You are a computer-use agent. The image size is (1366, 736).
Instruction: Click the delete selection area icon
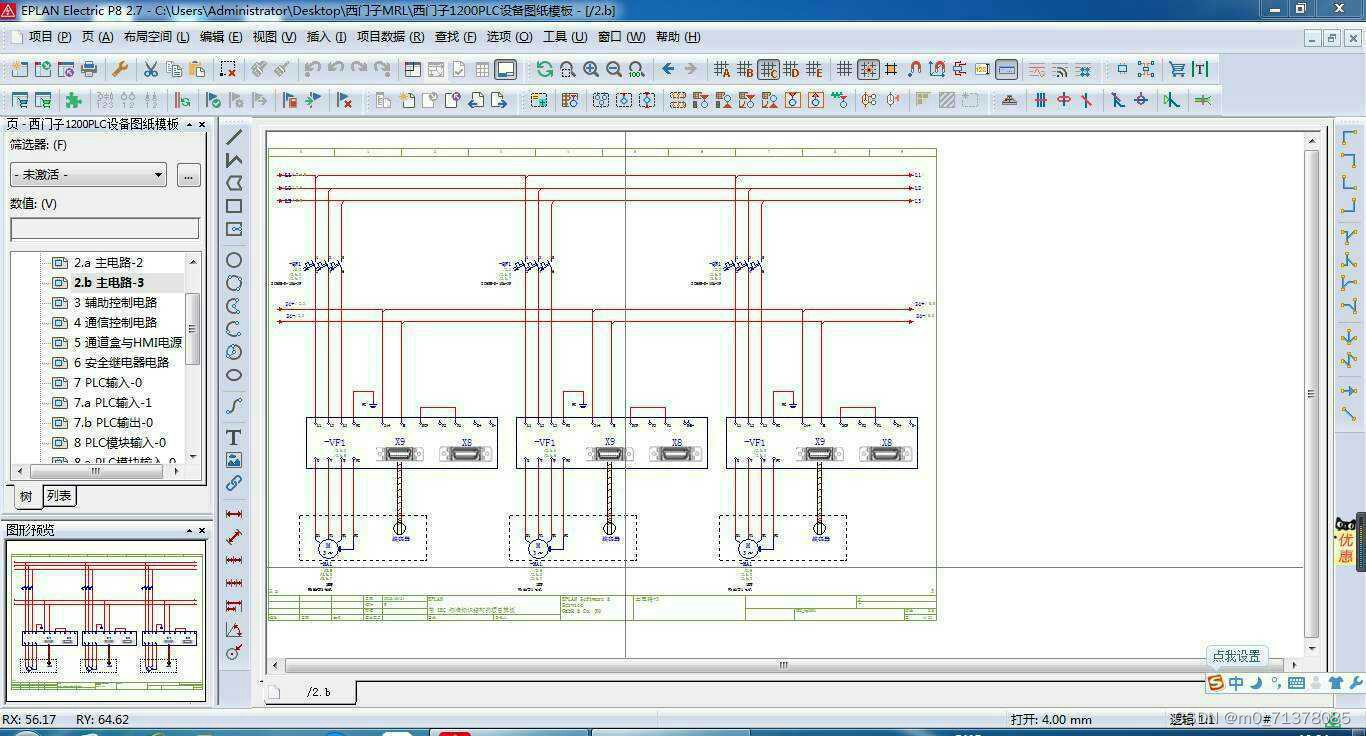228,69
